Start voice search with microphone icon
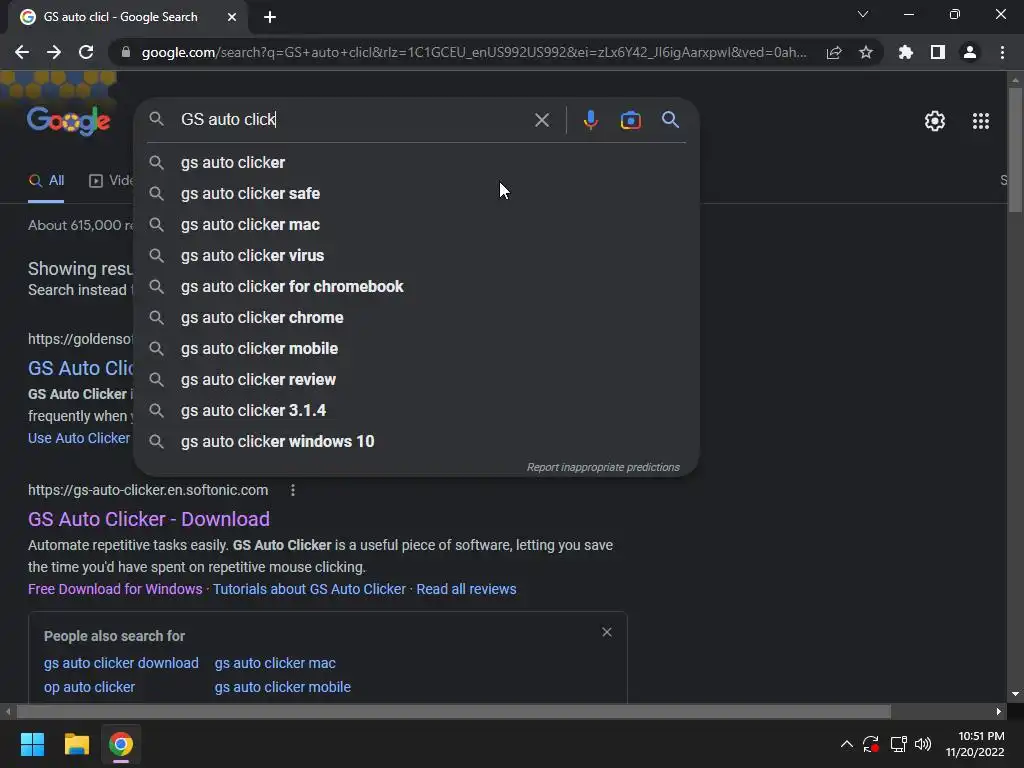 pos(590,120)
